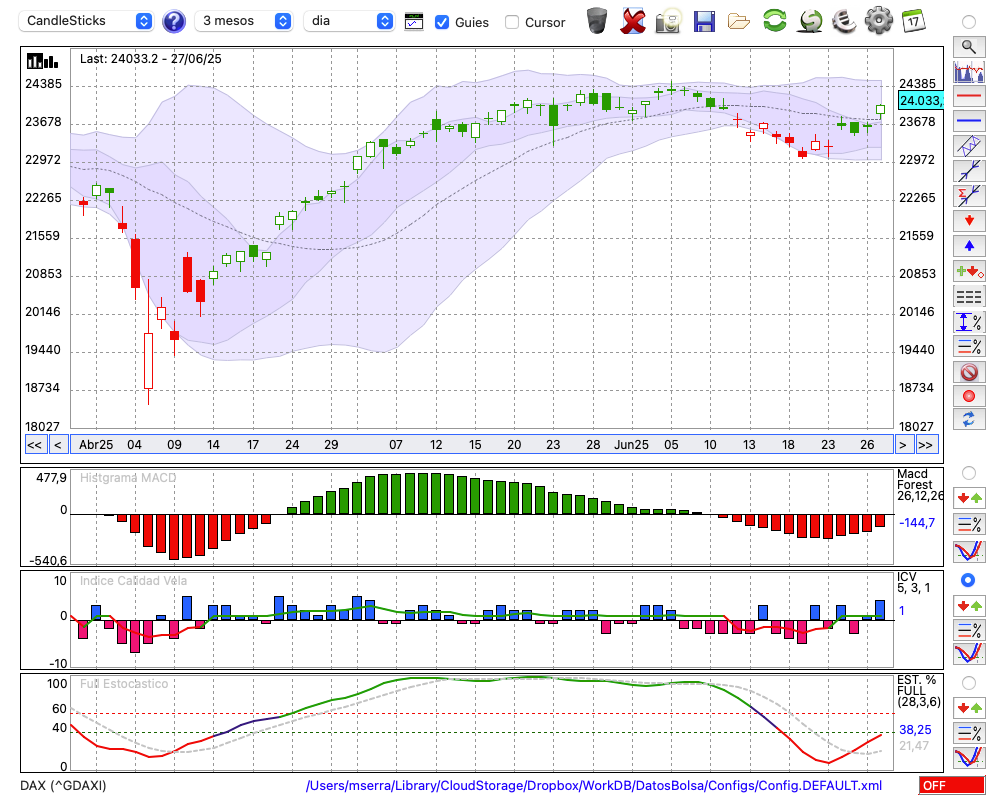Click the blue rotating arrows icon in sidebar
This screenshot has height=800, width=1000.
click(x=969, y=420)
